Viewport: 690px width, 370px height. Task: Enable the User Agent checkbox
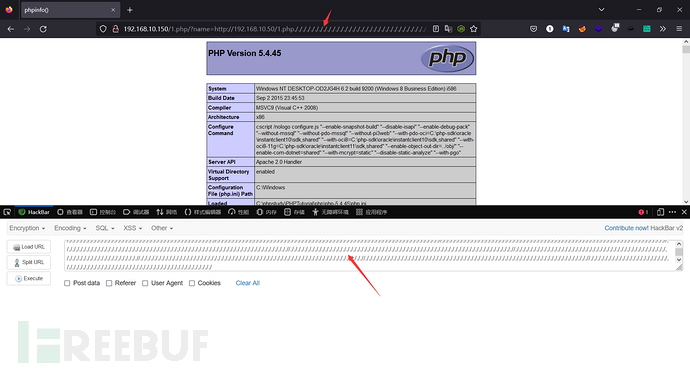tap(145, 283)
